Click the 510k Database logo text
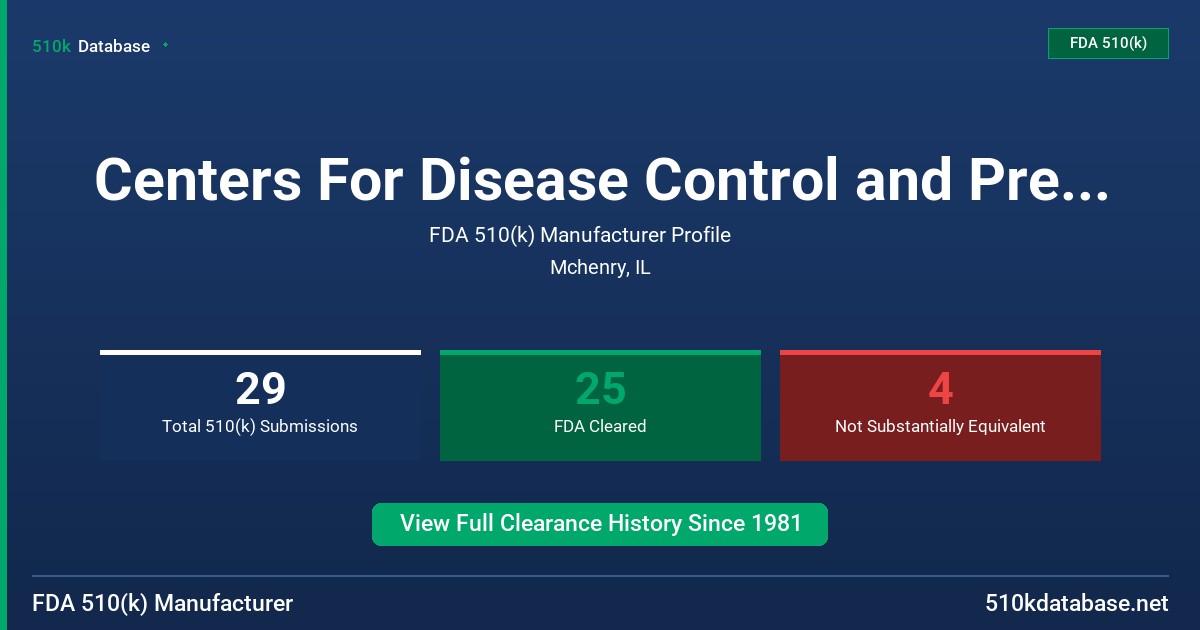1200x630 pixels. [91, 46]
